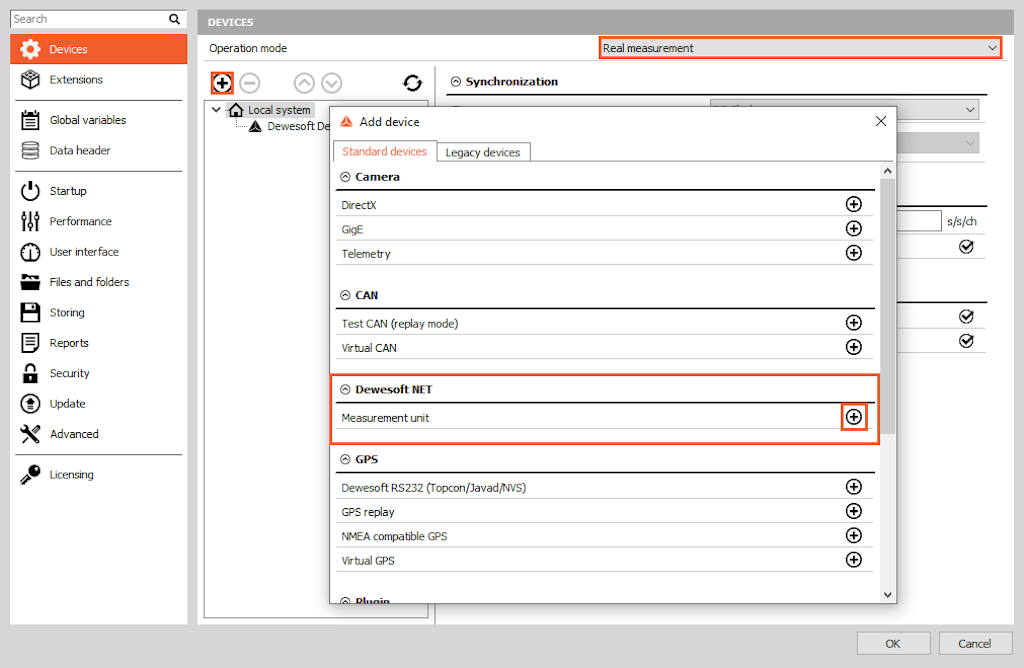Screen dimensions: 1024x668
Task: Add the Telemetry camera device
Action: pos(854,253)
